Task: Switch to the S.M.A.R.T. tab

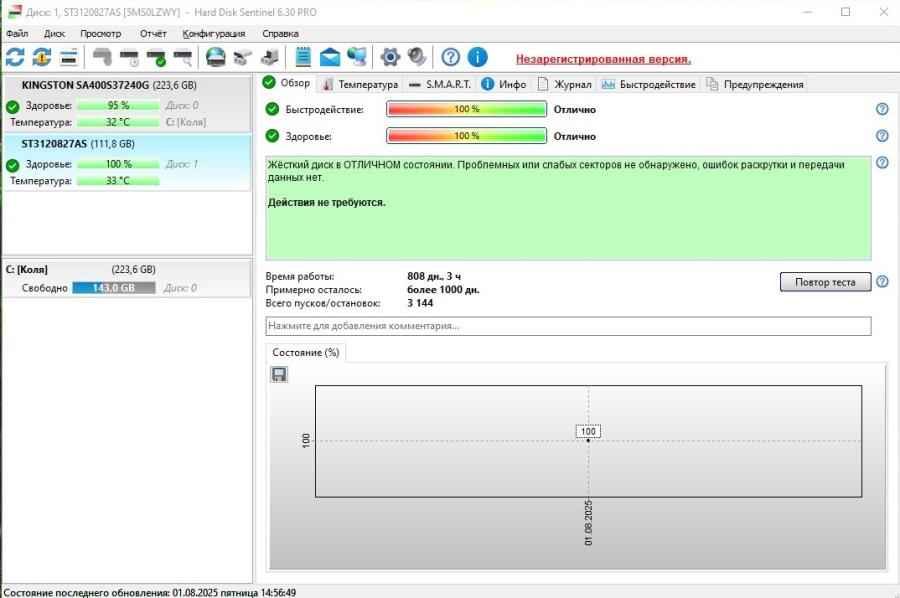Action: coord(440,84)
